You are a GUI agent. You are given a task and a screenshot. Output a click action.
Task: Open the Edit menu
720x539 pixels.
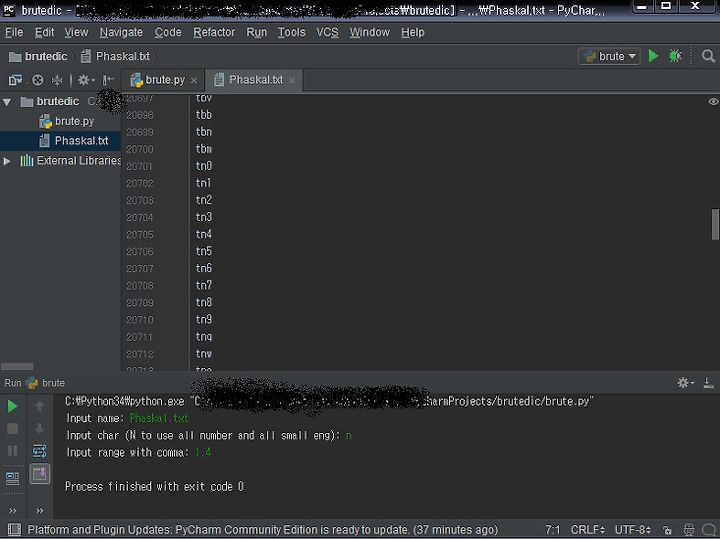coord(45,32)
